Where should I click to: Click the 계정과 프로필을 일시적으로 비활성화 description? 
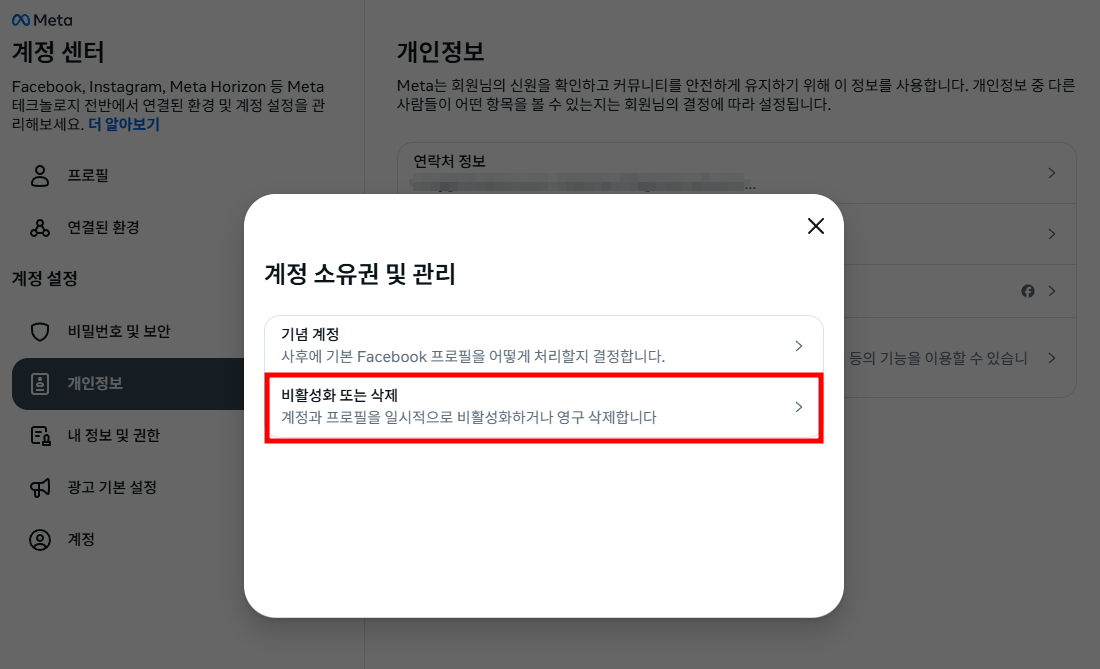point(469,417)
